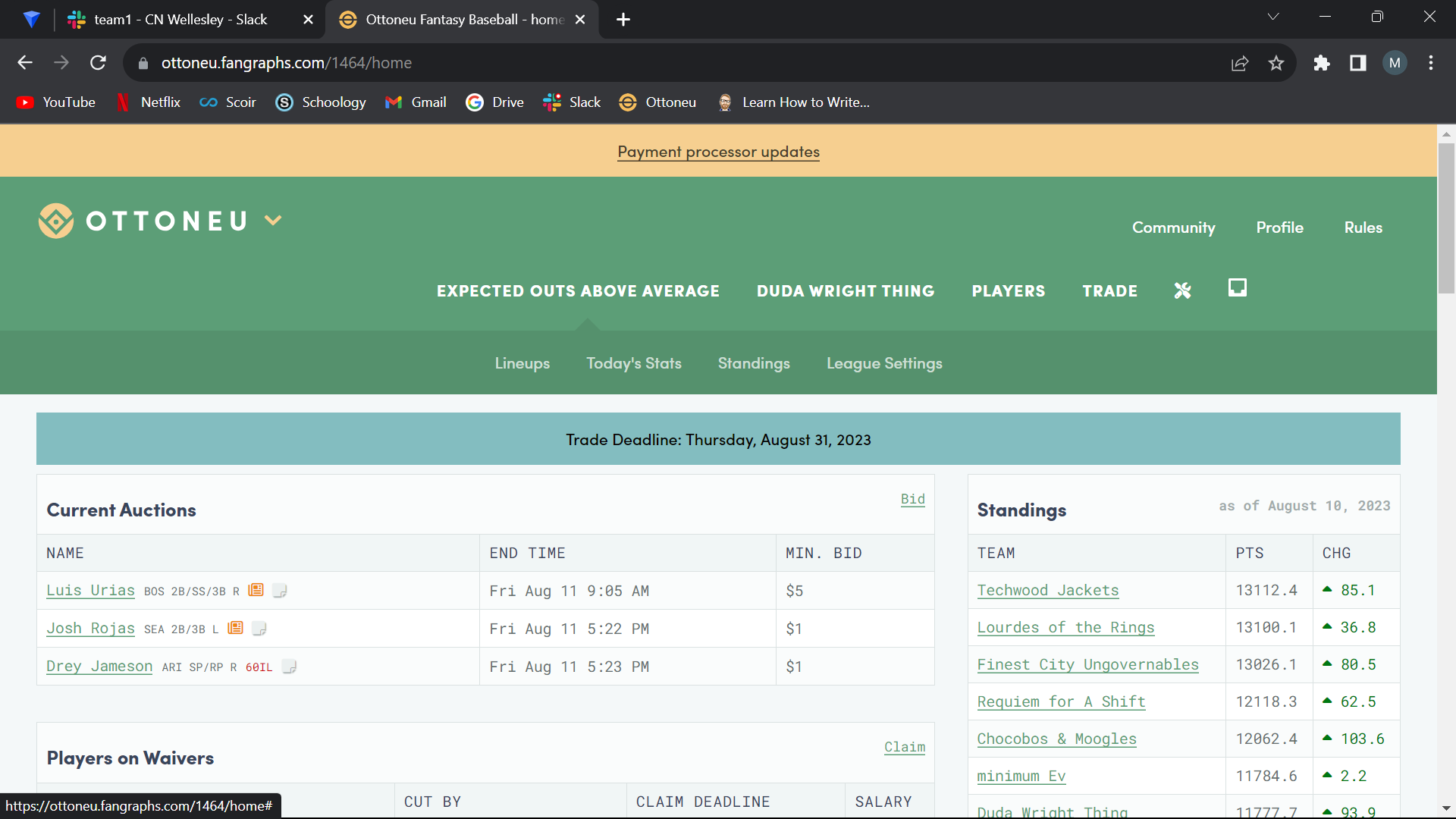Open the Standings subnav link
Image resolution: width=1456 pixels, height=819 pixels.
coord(754,363)
